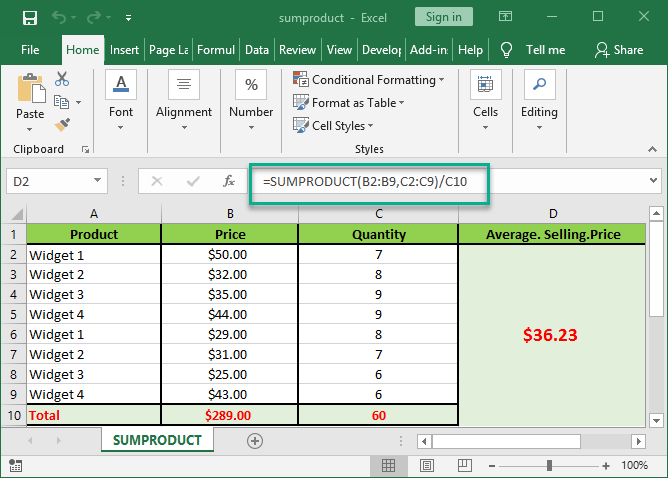Open the File menu
This screenshot has height=478, width=668.
[x=30, y=50]
